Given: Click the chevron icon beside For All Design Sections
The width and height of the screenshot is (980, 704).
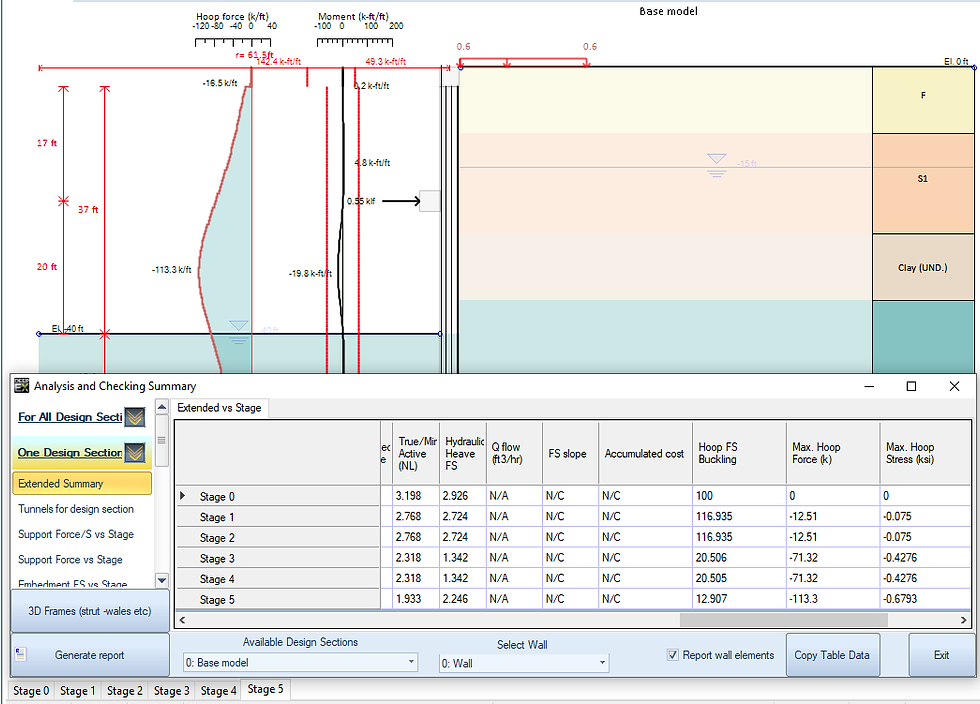Looking at the screenshot, I should coord(135,417).
